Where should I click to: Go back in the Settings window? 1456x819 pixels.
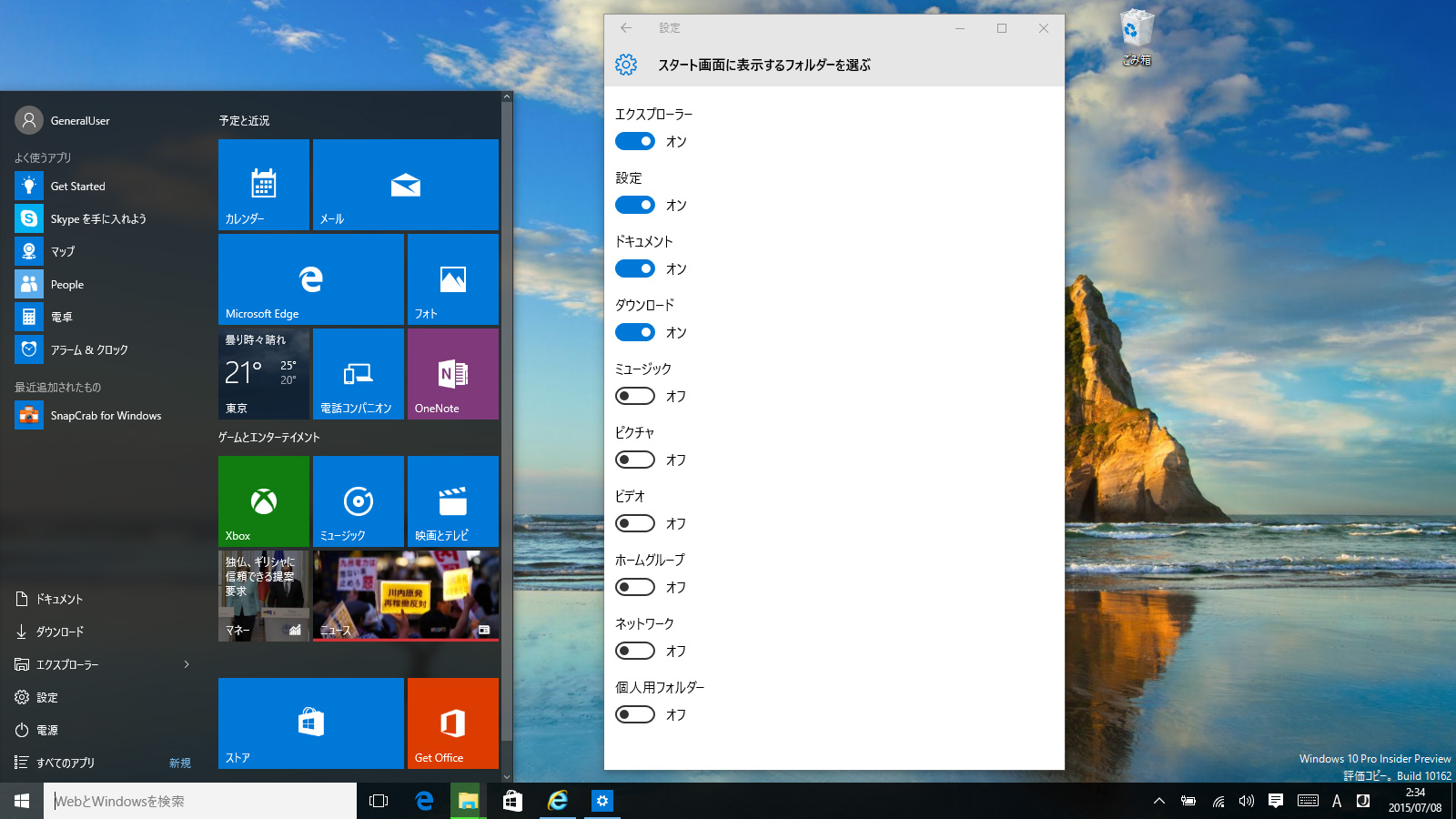coord(626,28)
